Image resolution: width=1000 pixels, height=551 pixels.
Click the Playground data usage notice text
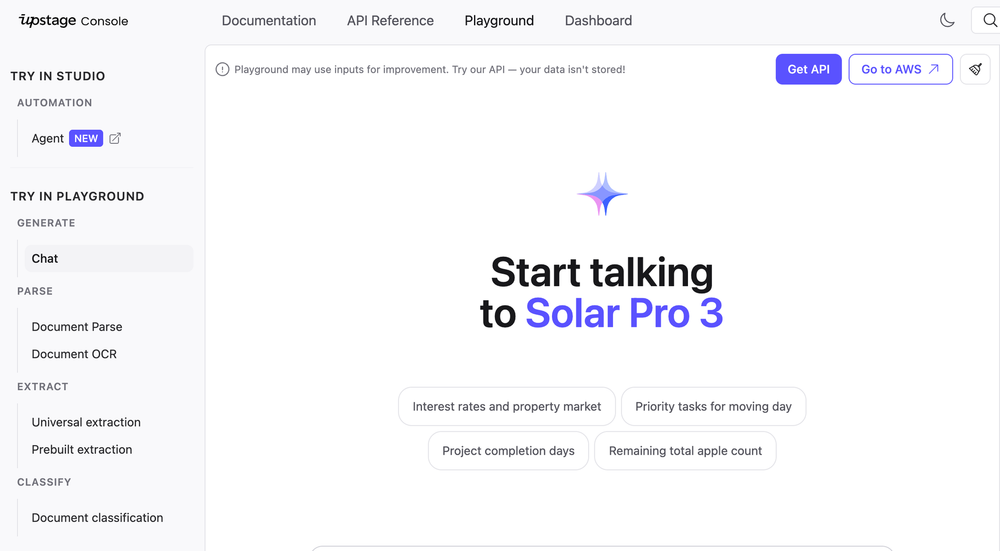pyautogui.click(x=430, y=70)
